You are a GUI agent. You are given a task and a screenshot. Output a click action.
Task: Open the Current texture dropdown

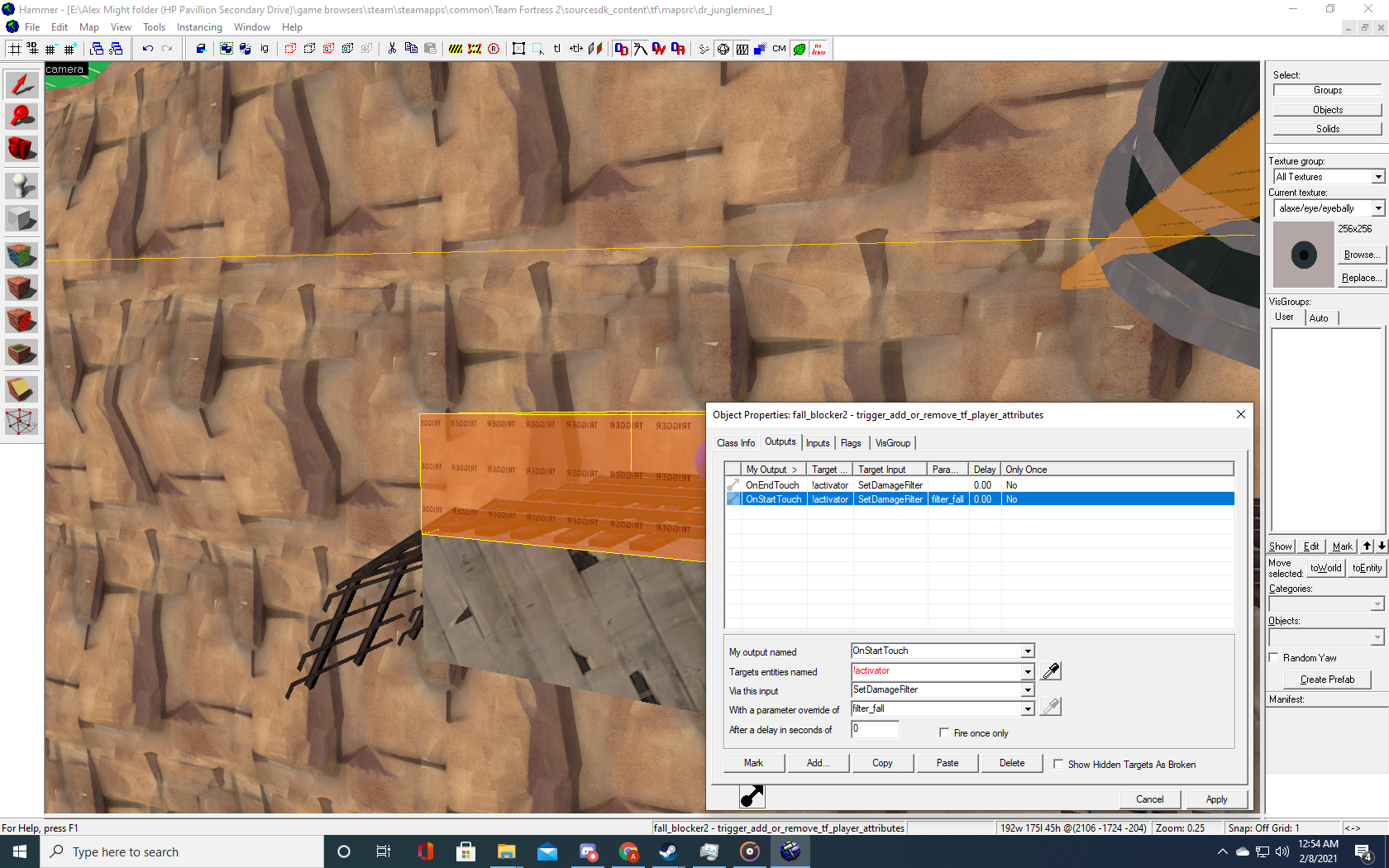pos(1378,208)
